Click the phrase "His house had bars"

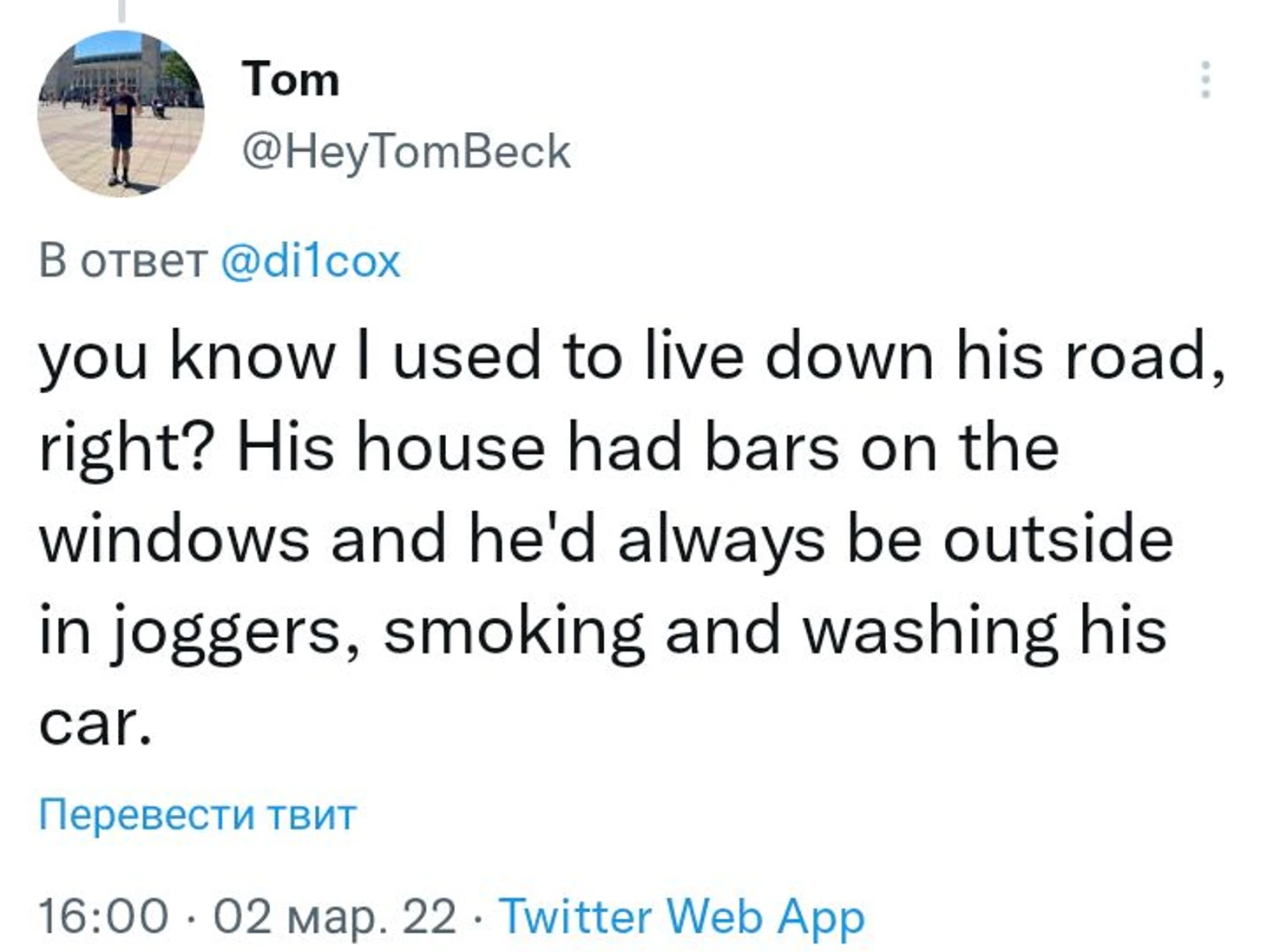click(538, 449)
